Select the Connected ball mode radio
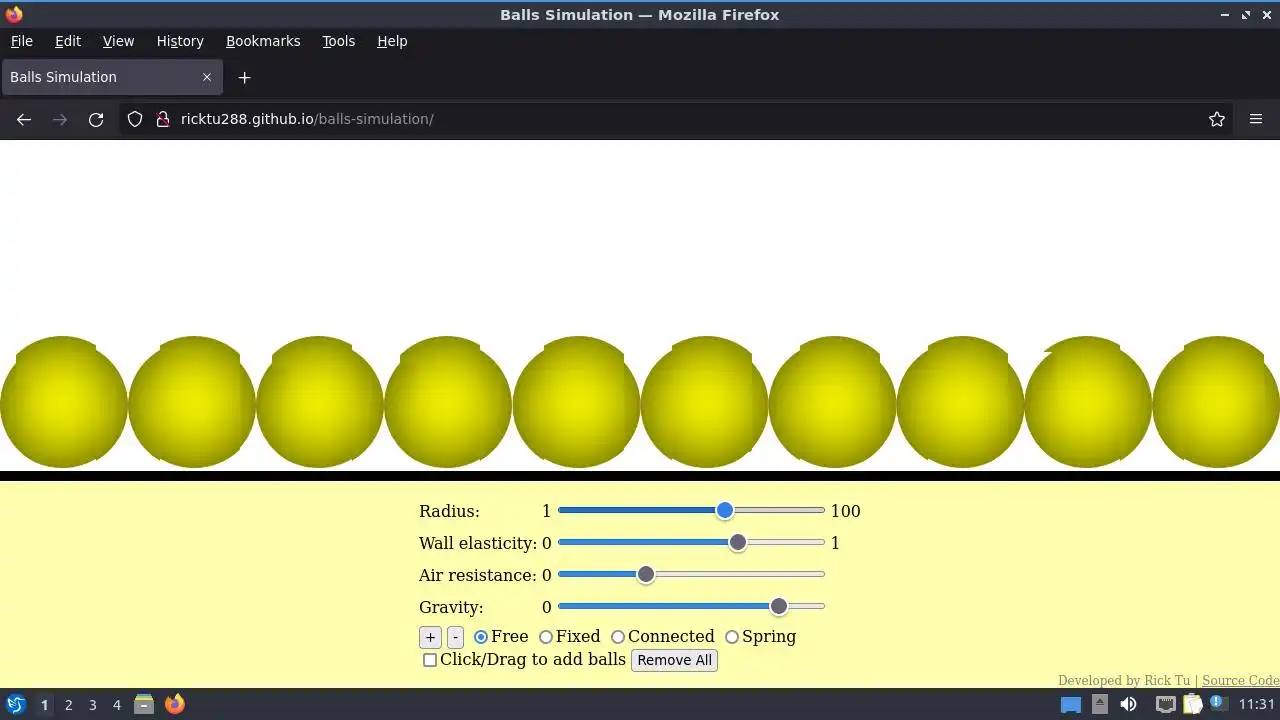The width and height of the screenshot is (1280, 720). coord(618,637)
